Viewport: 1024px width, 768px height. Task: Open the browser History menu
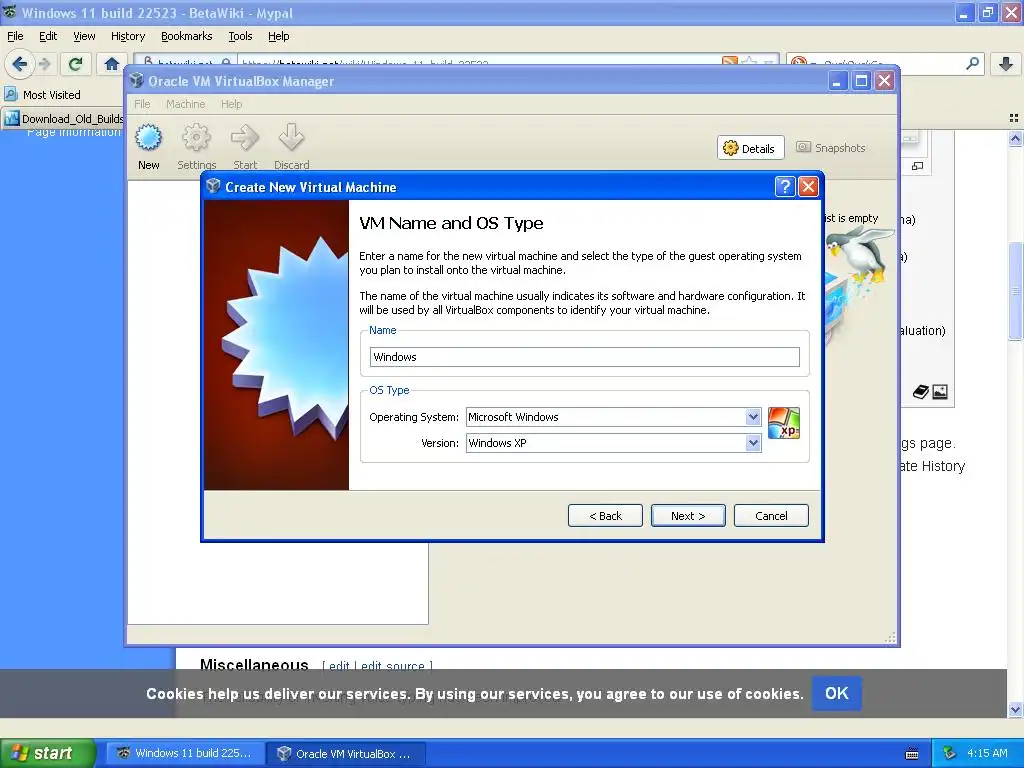(x=128, y=36)
